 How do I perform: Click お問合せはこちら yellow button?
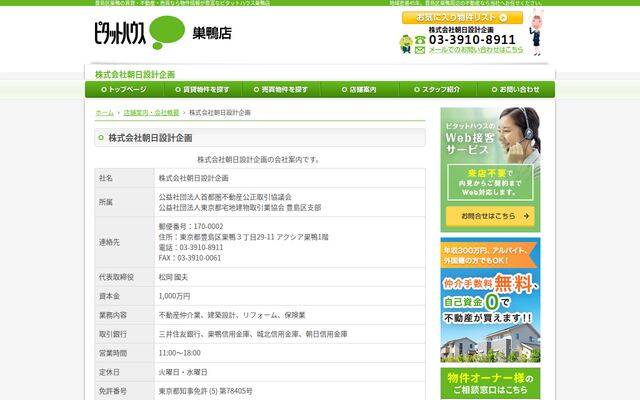(x=490, y=216)
